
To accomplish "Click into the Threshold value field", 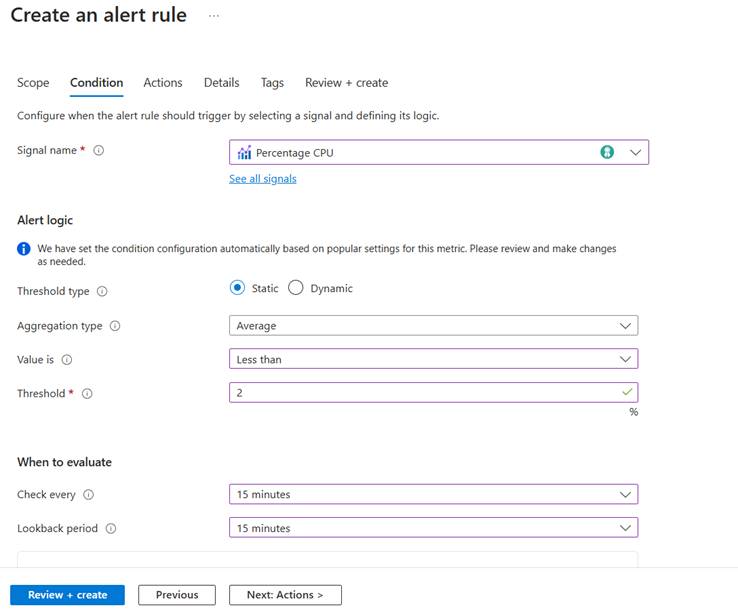I will (425, 393).
